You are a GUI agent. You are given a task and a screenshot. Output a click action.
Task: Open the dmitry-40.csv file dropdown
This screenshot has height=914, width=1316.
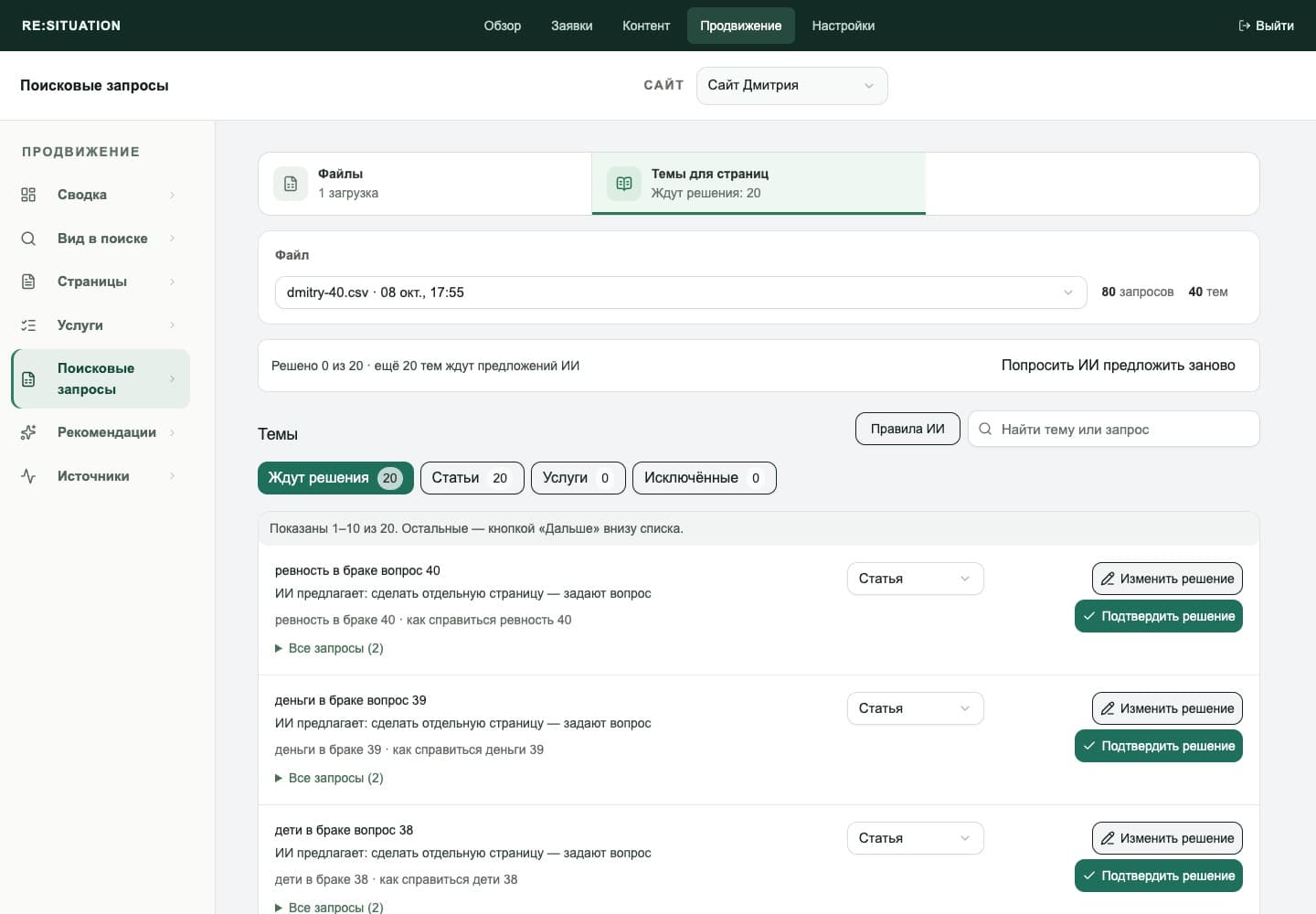click(681, 292)
